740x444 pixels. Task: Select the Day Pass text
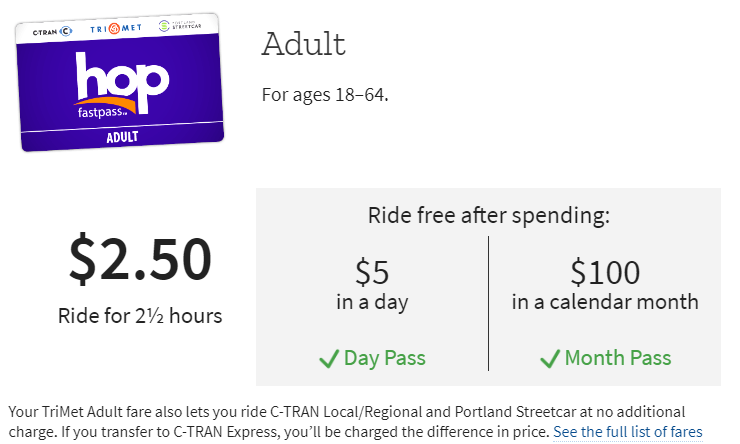click(x=385, y=358)
